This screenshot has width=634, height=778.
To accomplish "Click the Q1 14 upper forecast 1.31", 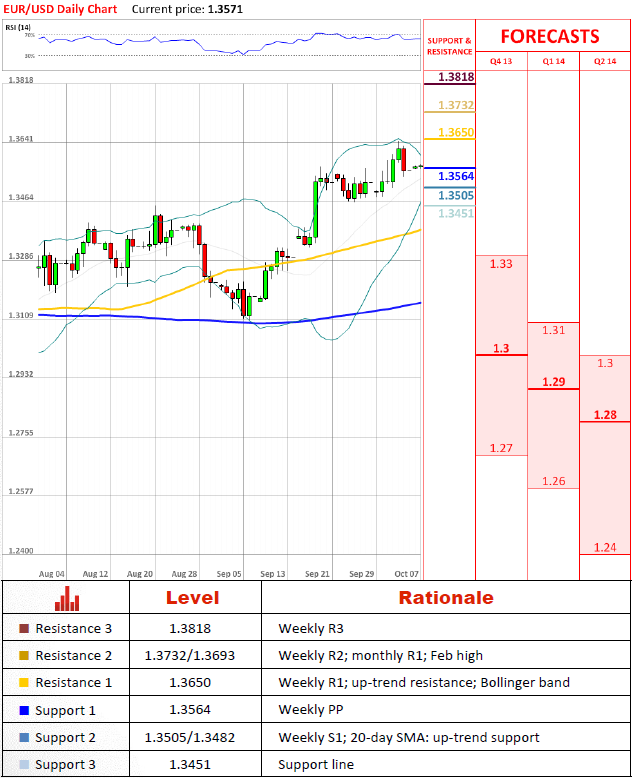I will point(554,330).
